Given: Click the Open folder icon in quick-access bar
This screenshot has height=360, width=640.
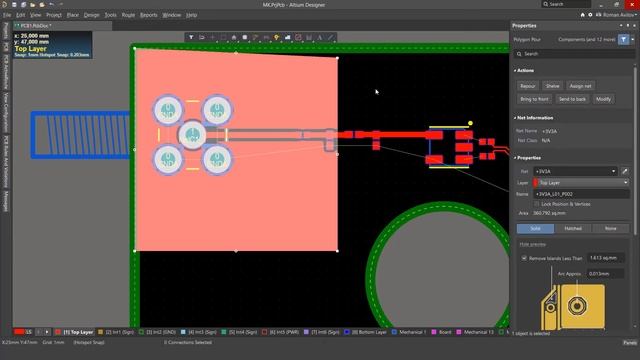Looking at the screenshot, I should 32,4.
